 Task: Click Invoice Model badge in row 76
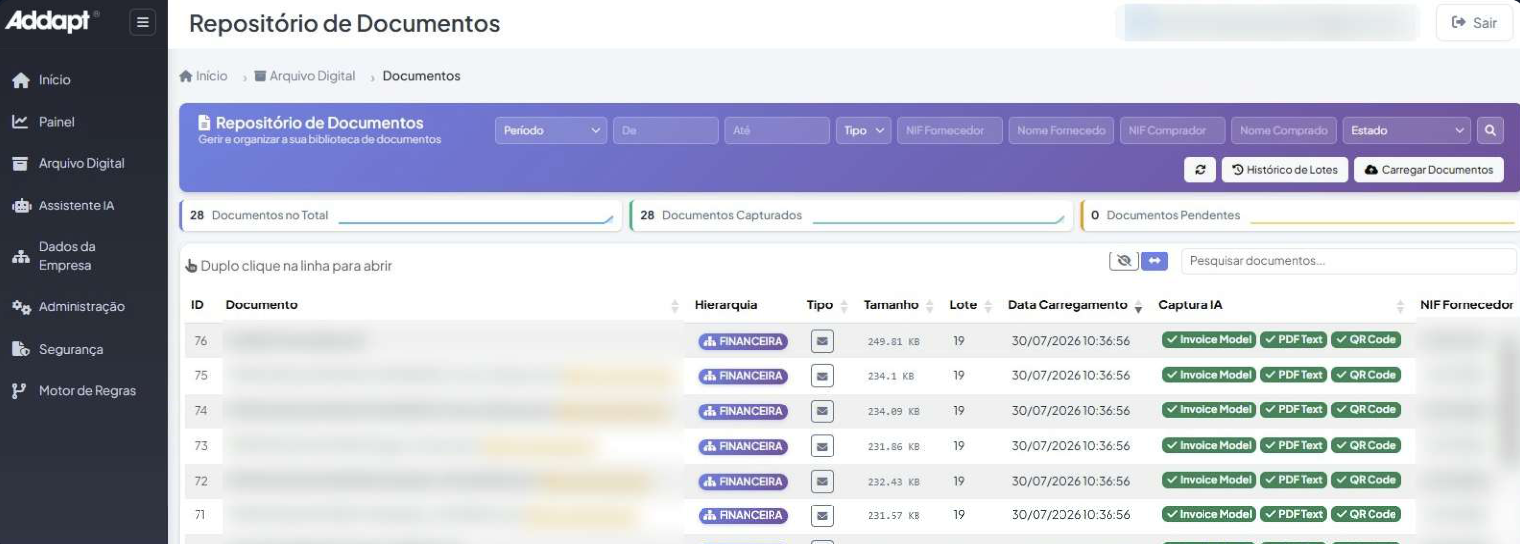coord(1208,340)
